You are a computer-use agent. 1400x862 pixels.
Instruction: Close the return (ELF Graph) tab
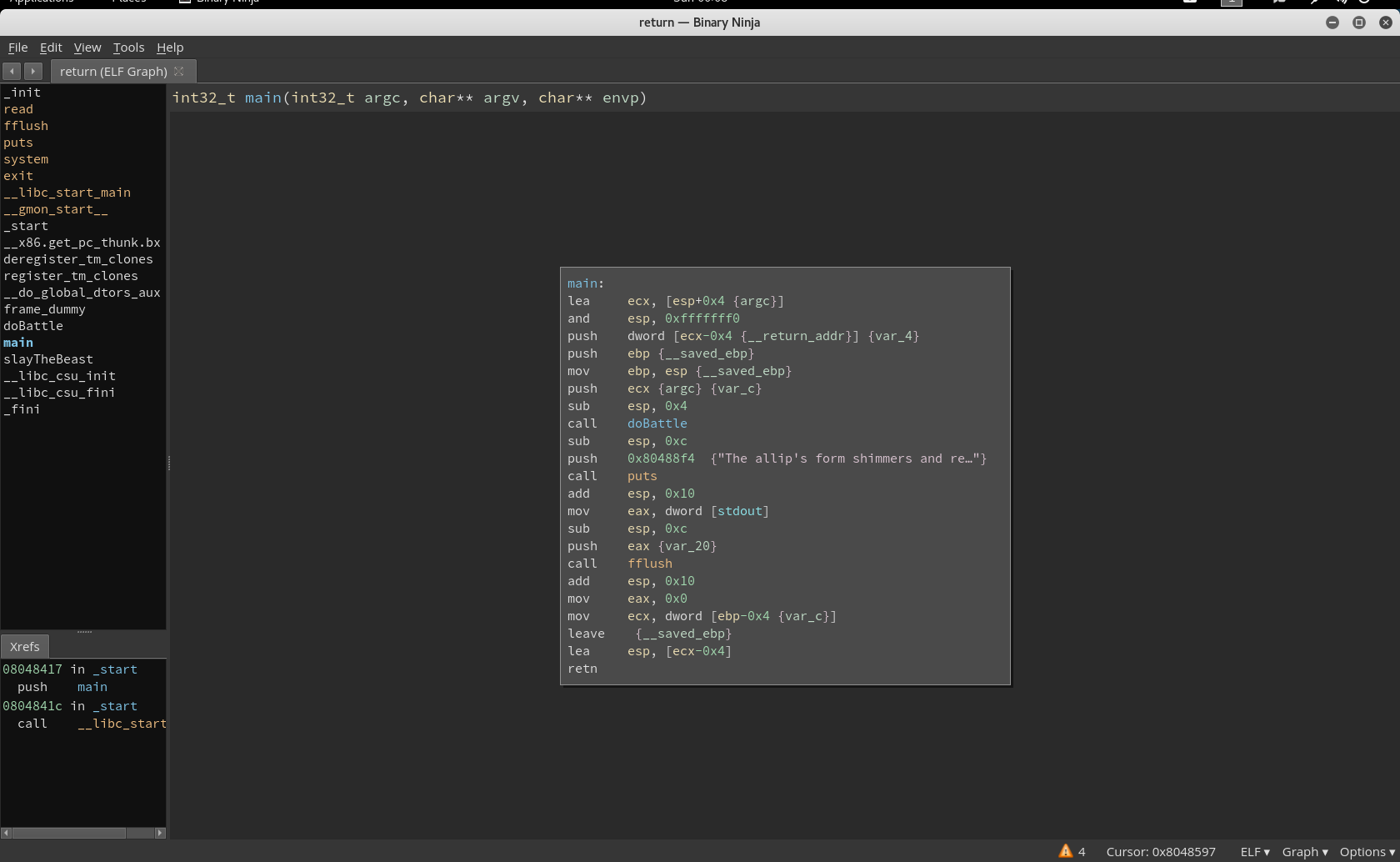[179, 72]
